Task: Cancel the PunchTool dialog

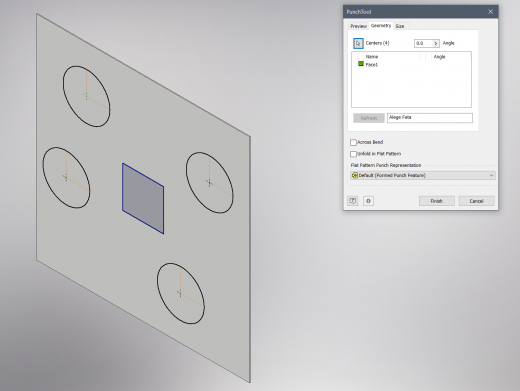Action: click(x=476, y=201)
